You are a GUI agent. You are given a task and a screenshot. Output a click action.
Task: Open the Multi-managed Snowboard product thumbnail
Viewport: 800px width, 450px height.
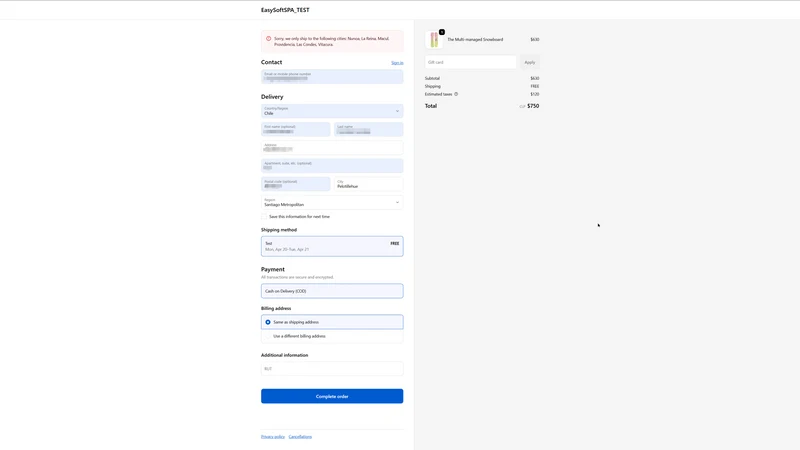(434, 39)
